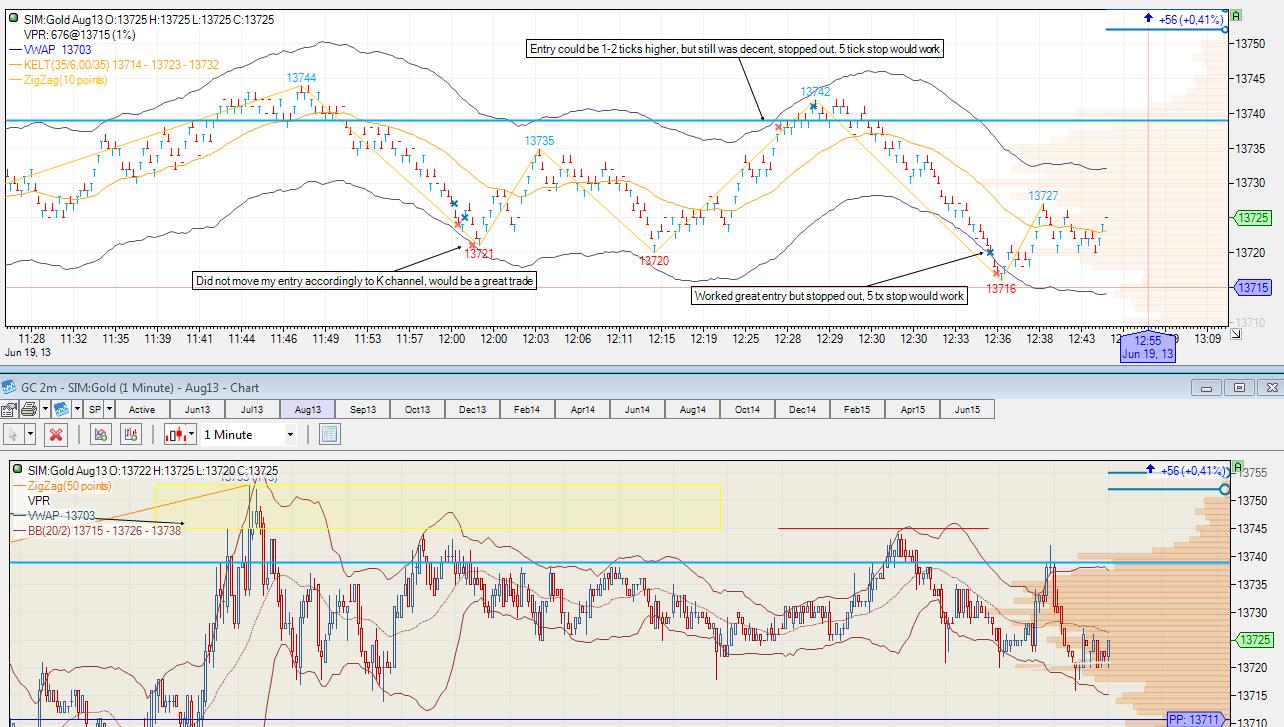Click the +56 (+0,41%) label in upper chart
The height and width of the screenshot is (727, 1284).
coord(1191,19)
